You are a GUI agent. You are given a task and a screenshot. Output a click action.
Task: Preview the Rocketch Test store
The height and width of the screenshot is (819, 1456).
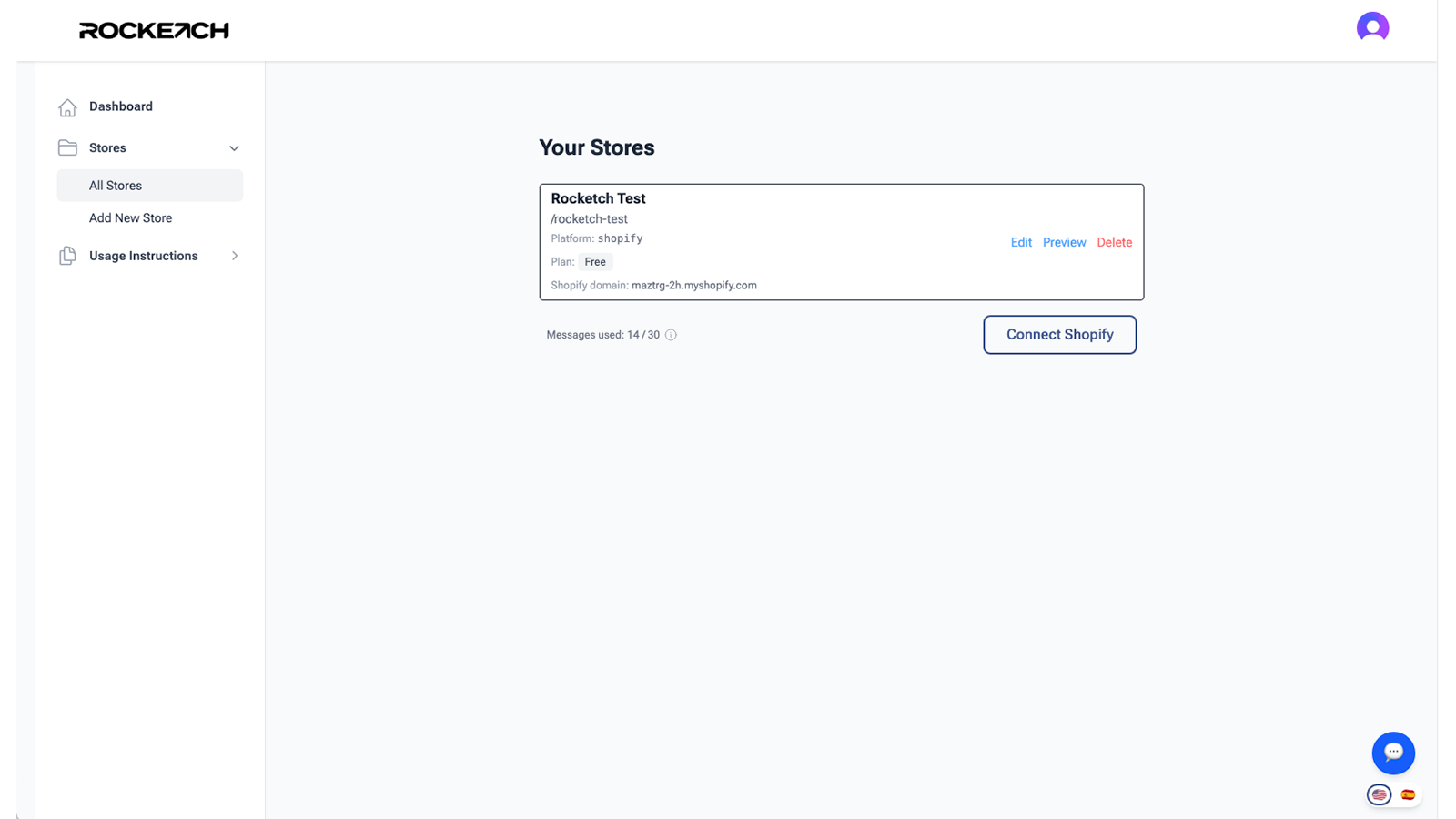(1064, 242)
